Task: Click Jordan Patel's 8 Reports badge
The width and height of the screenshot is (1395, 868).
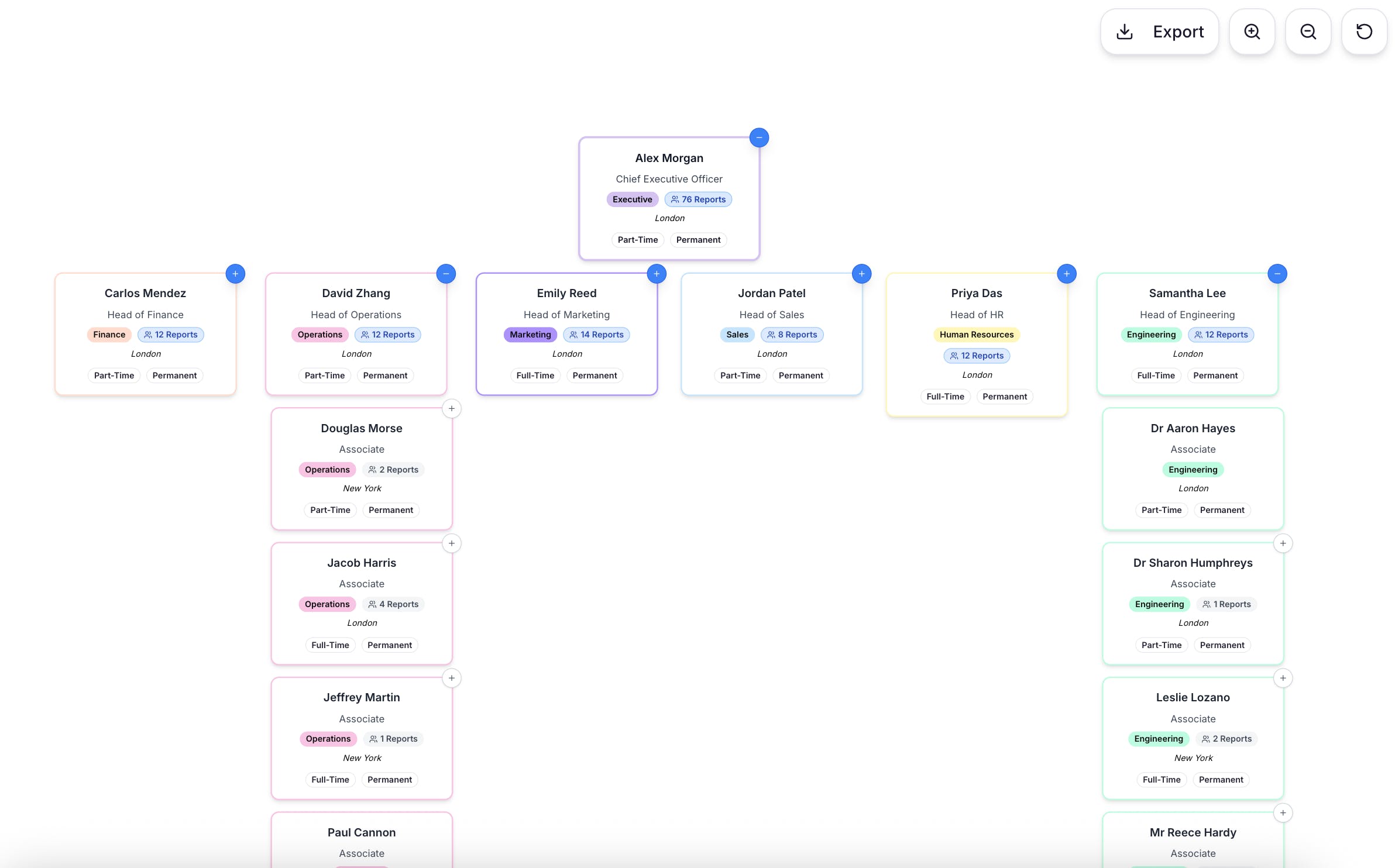Action: pyautogui.click(x=792, y=335)
